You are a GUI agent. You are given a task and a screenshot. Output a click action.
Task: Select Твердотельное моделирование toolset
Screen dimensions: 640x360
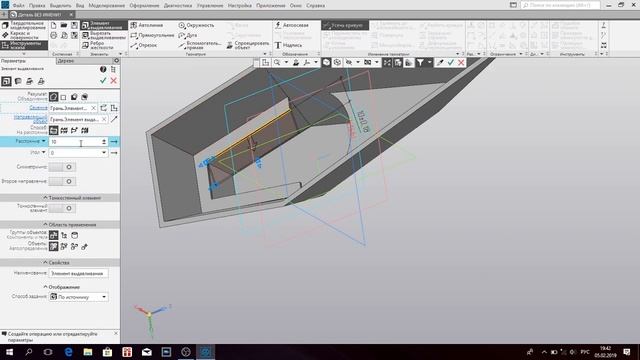[x=24, y=25]
